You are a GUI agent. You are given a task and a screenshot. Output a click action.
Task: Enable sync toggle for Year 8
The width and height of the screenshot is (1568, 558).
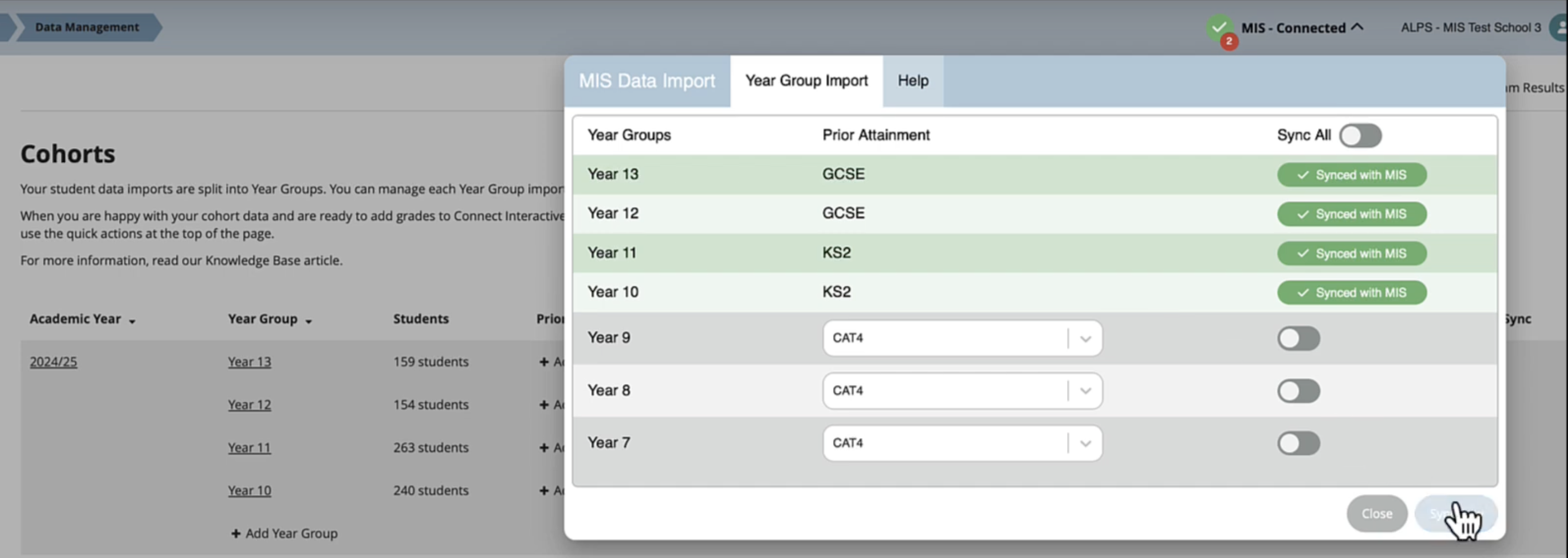point(1298,391)
